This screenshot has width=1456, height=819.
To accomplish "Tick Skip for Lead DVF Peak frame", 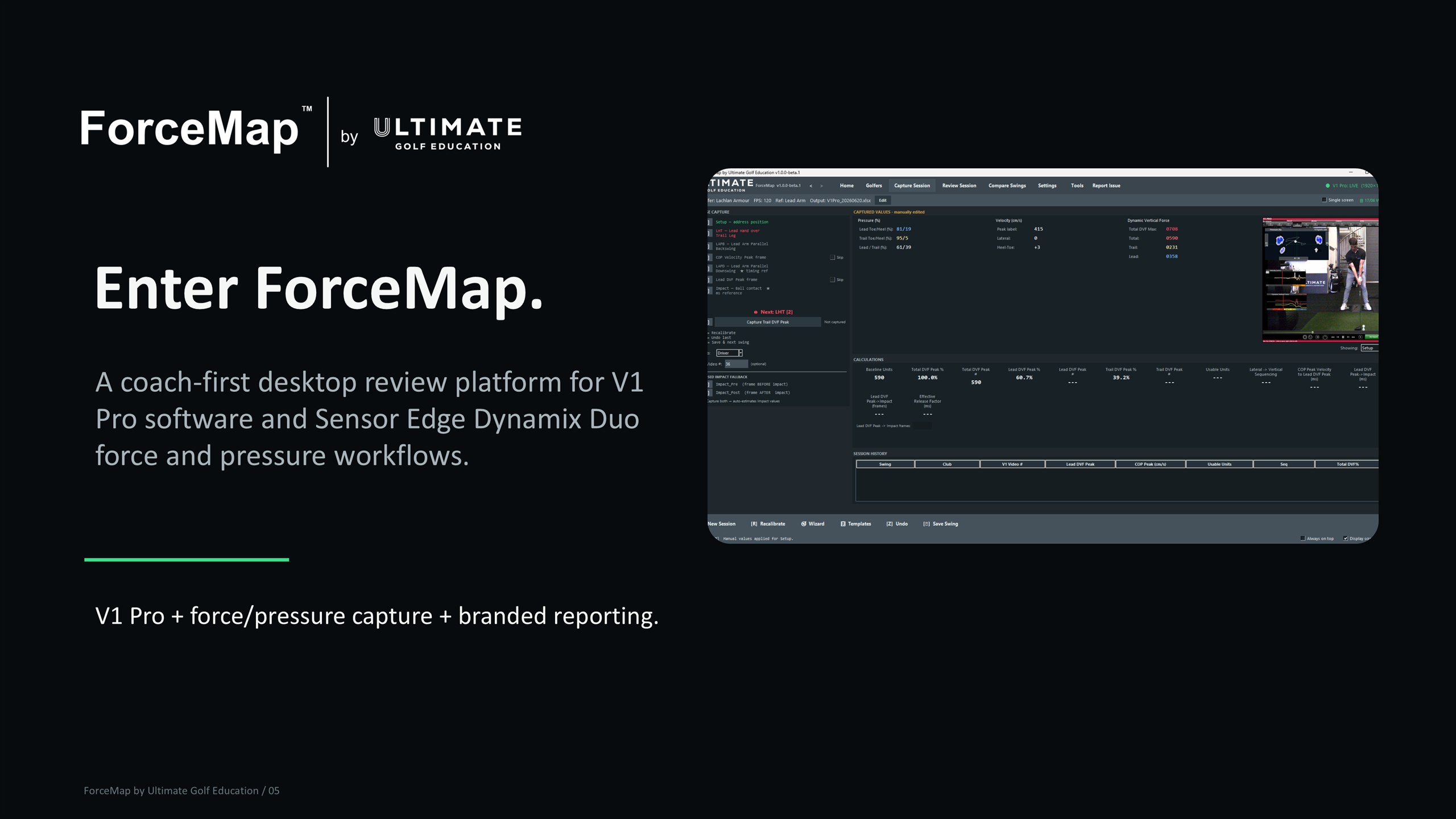I will click(833, 279).
